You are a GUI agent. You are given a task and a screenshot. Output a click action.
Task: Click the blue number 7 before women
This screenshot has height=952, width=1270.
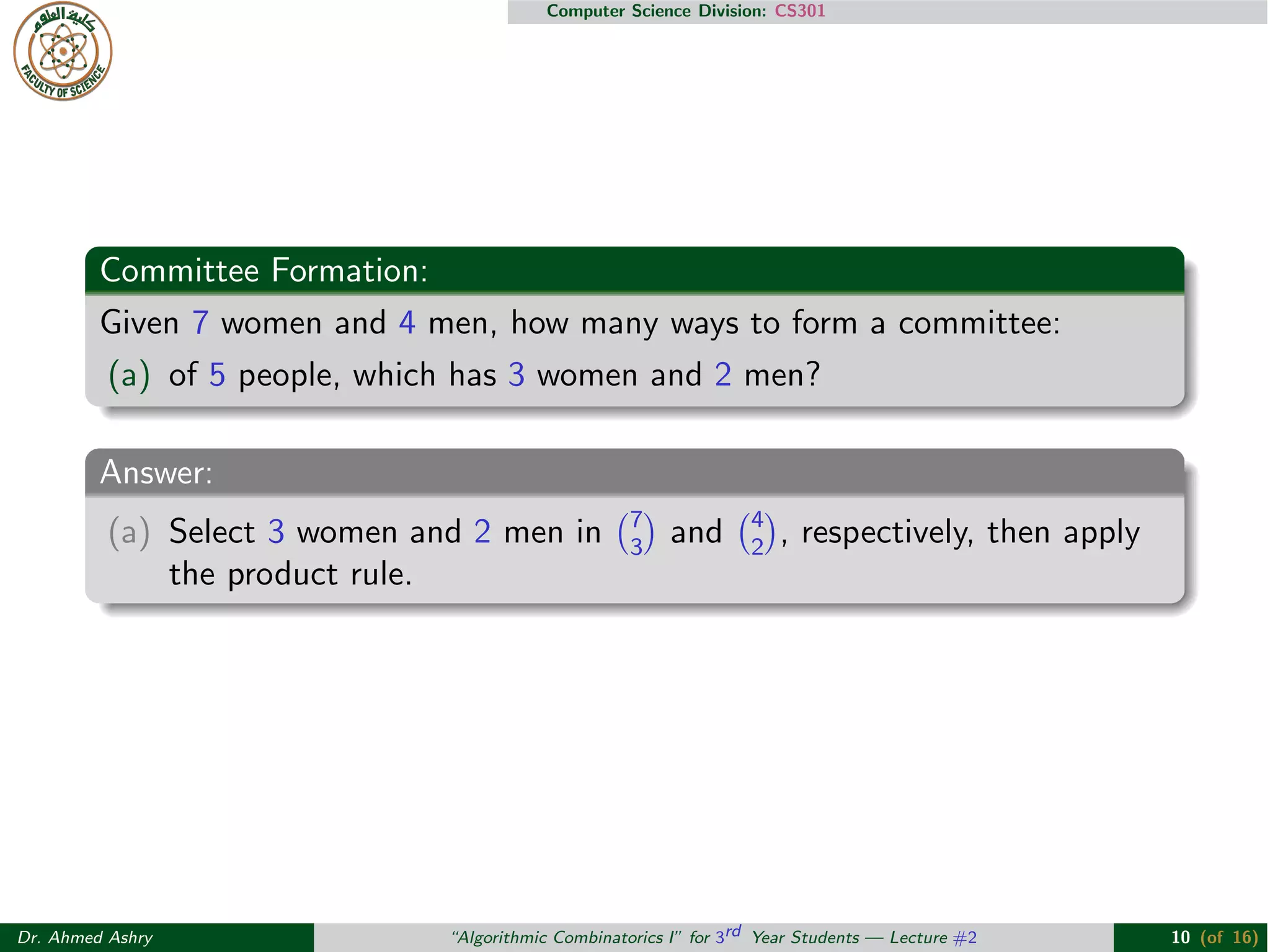200,324
